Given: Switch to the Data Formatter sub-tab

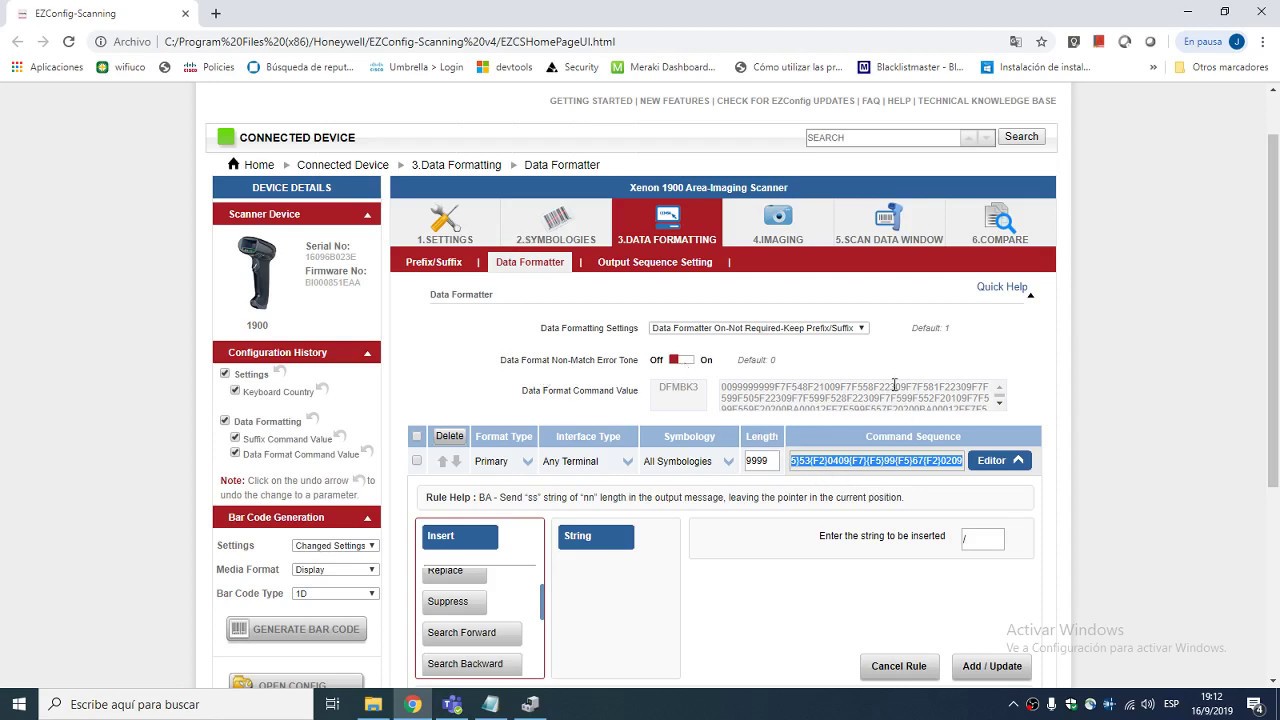Looking at the screenshot, I should tap(530, 262).
